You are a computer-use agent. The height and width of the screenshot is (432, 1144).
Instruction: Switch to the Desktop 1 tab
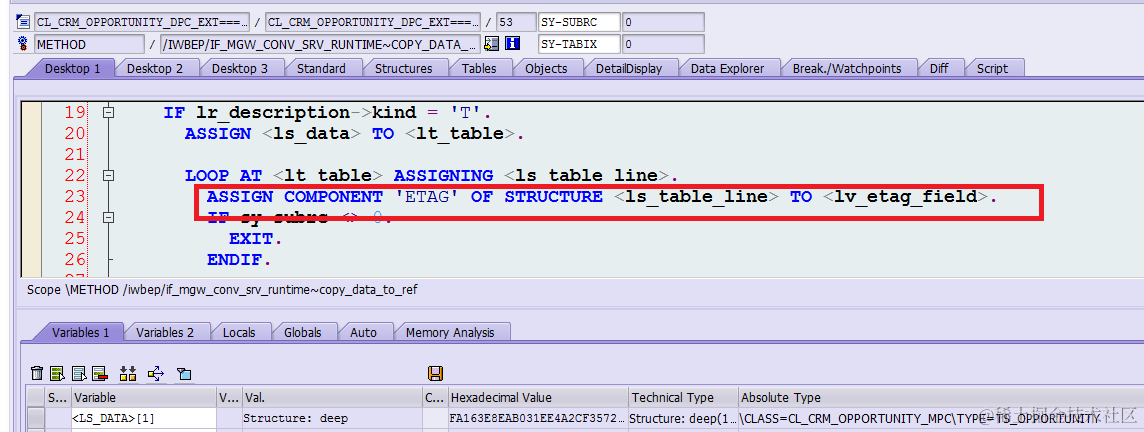tap(72, 68)
